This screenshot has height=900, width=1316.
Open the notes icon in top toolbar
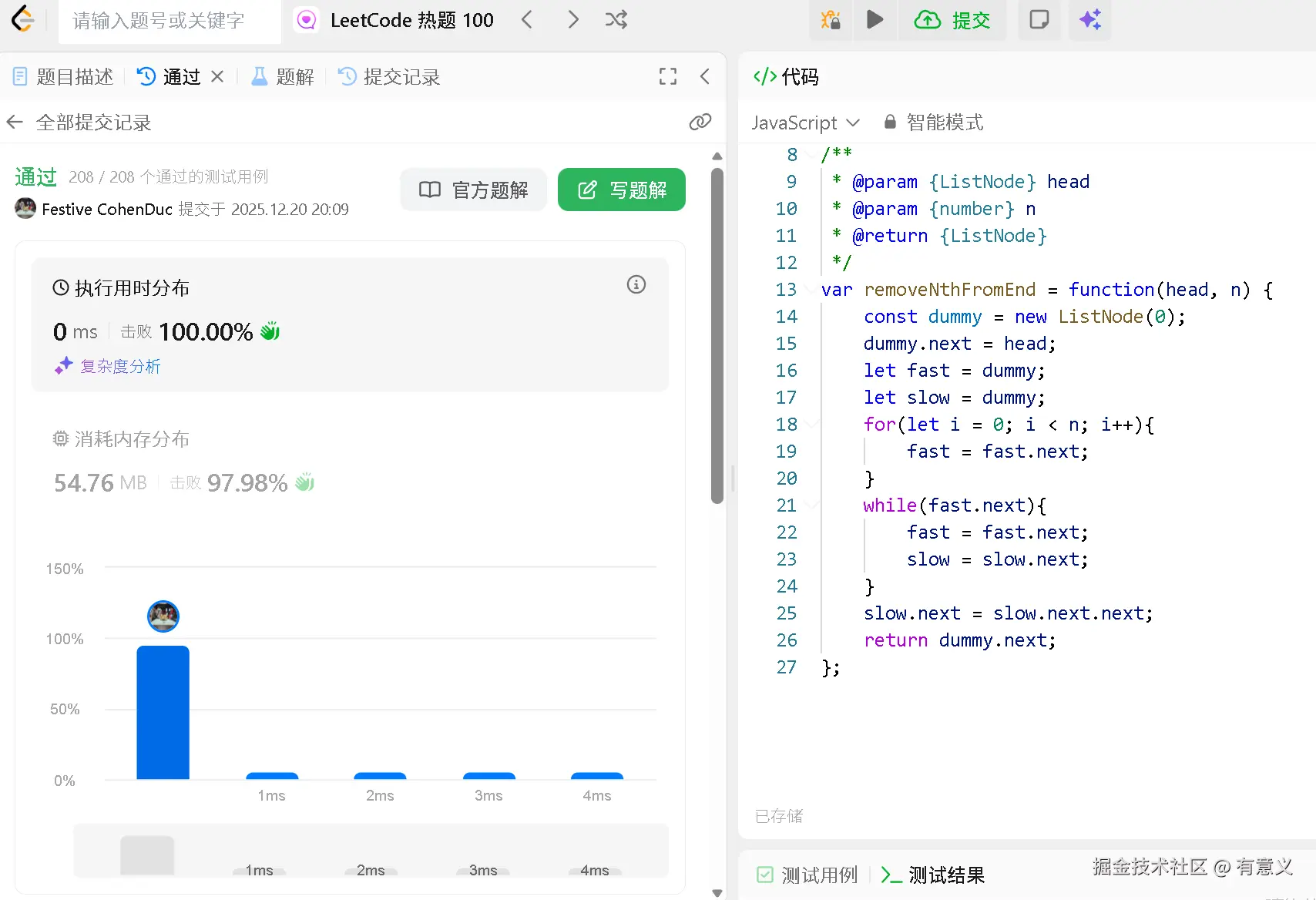point(1039,20)
